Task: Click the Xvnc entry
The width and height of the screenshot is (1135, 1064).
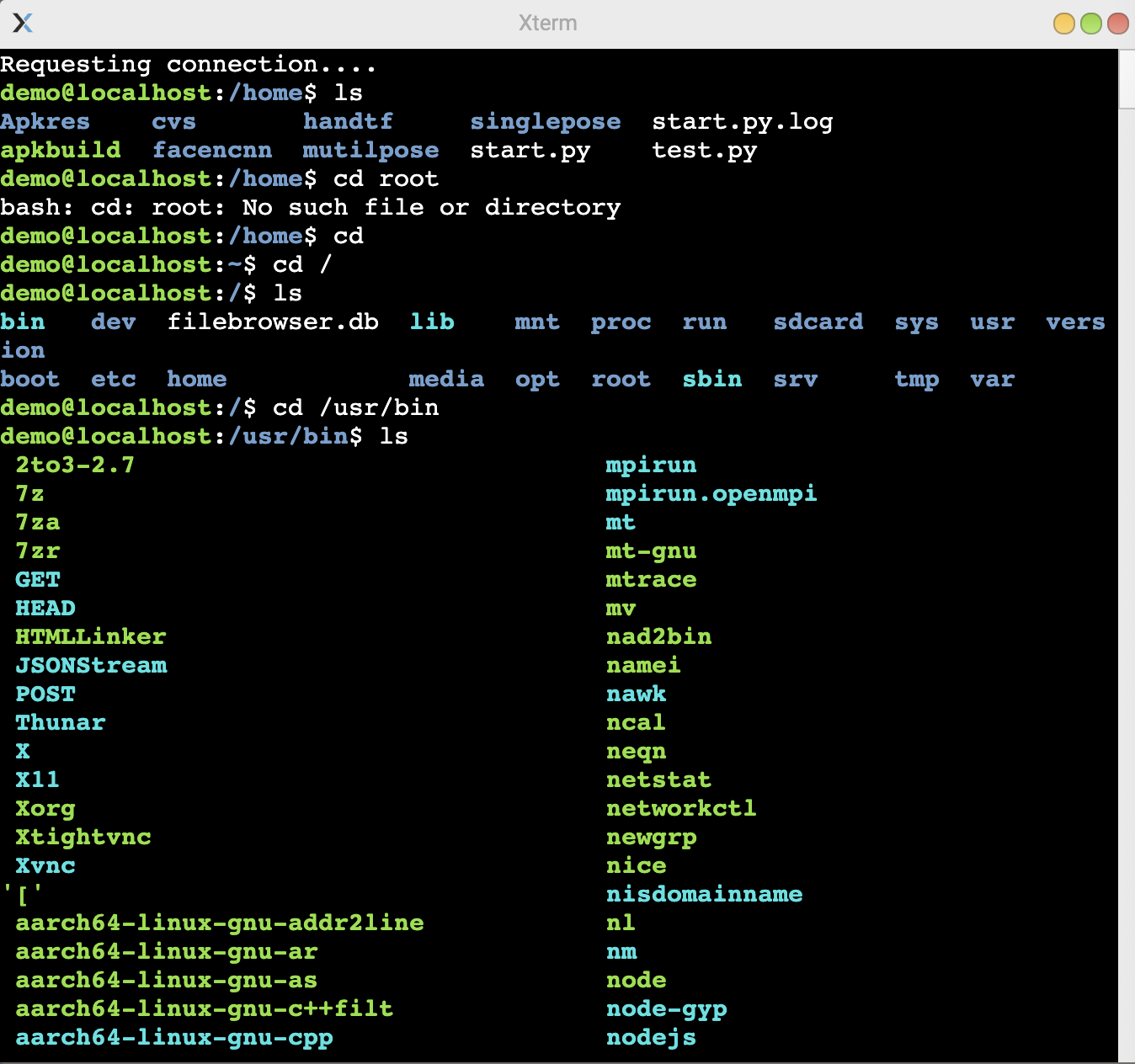Action: click(45, 865)
